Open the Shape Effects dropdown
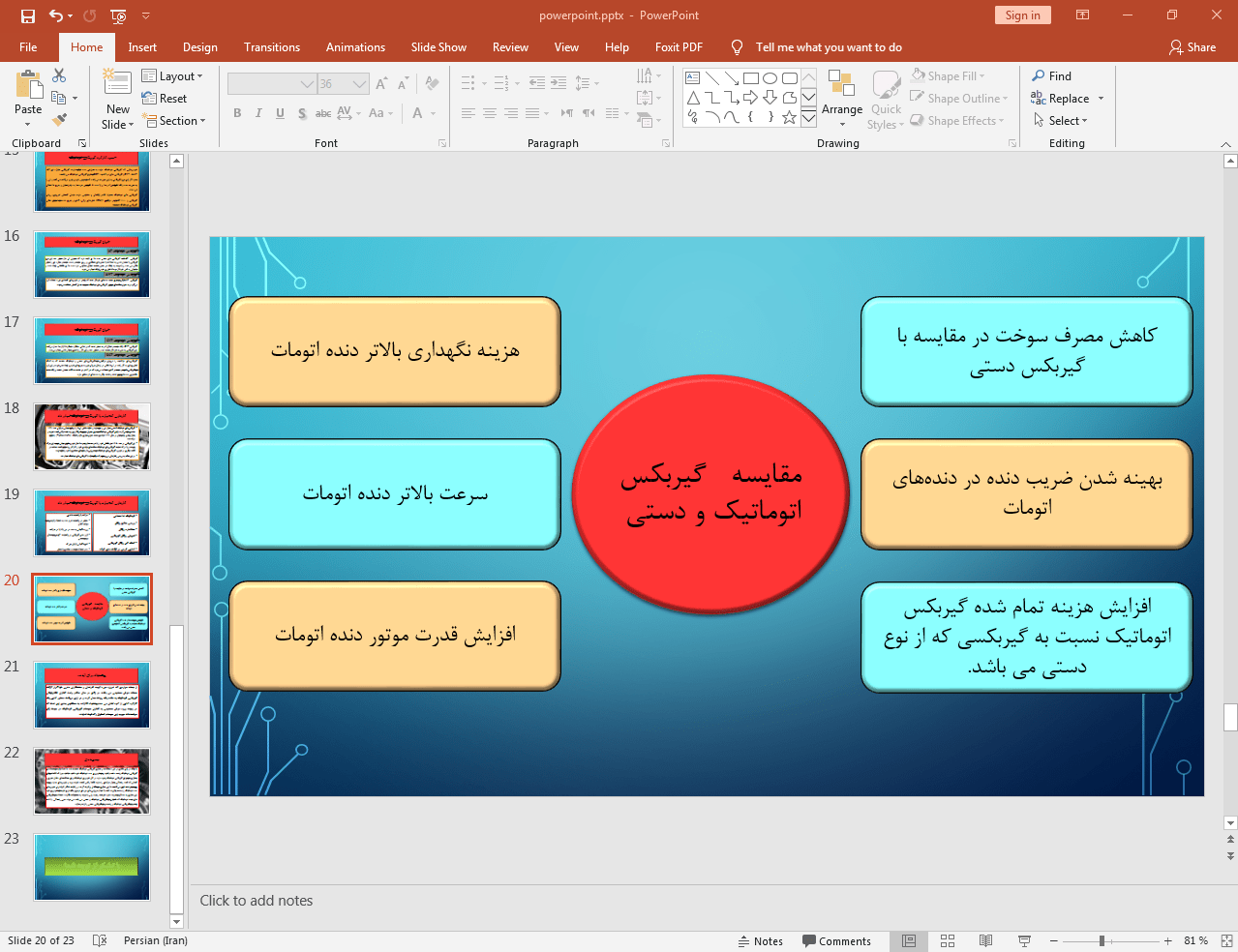 coord(957,121)
